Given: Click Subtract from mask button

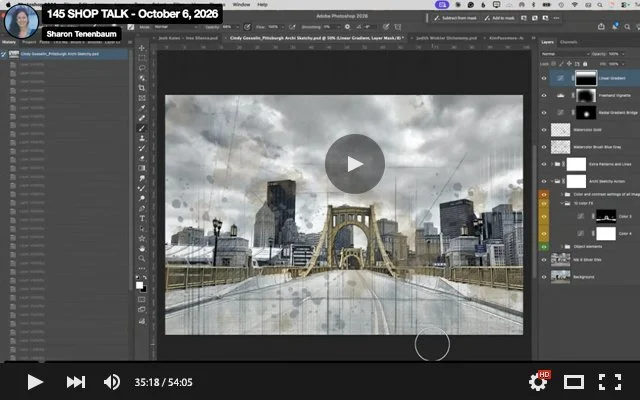Looking at the screenshot, I should point(455,18).
